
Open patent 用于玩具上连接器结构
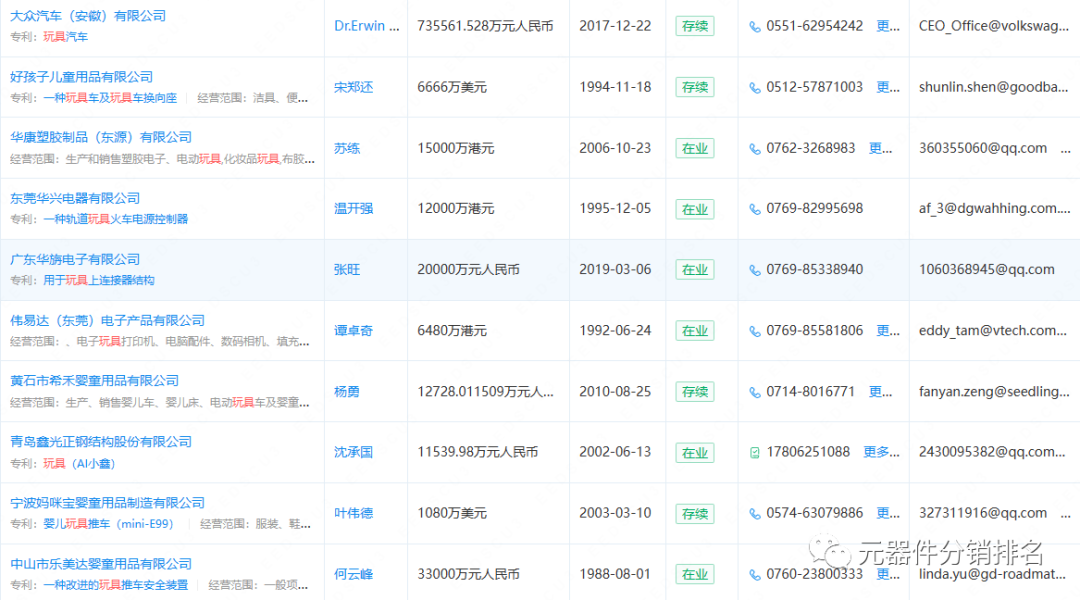coord(98,280)
